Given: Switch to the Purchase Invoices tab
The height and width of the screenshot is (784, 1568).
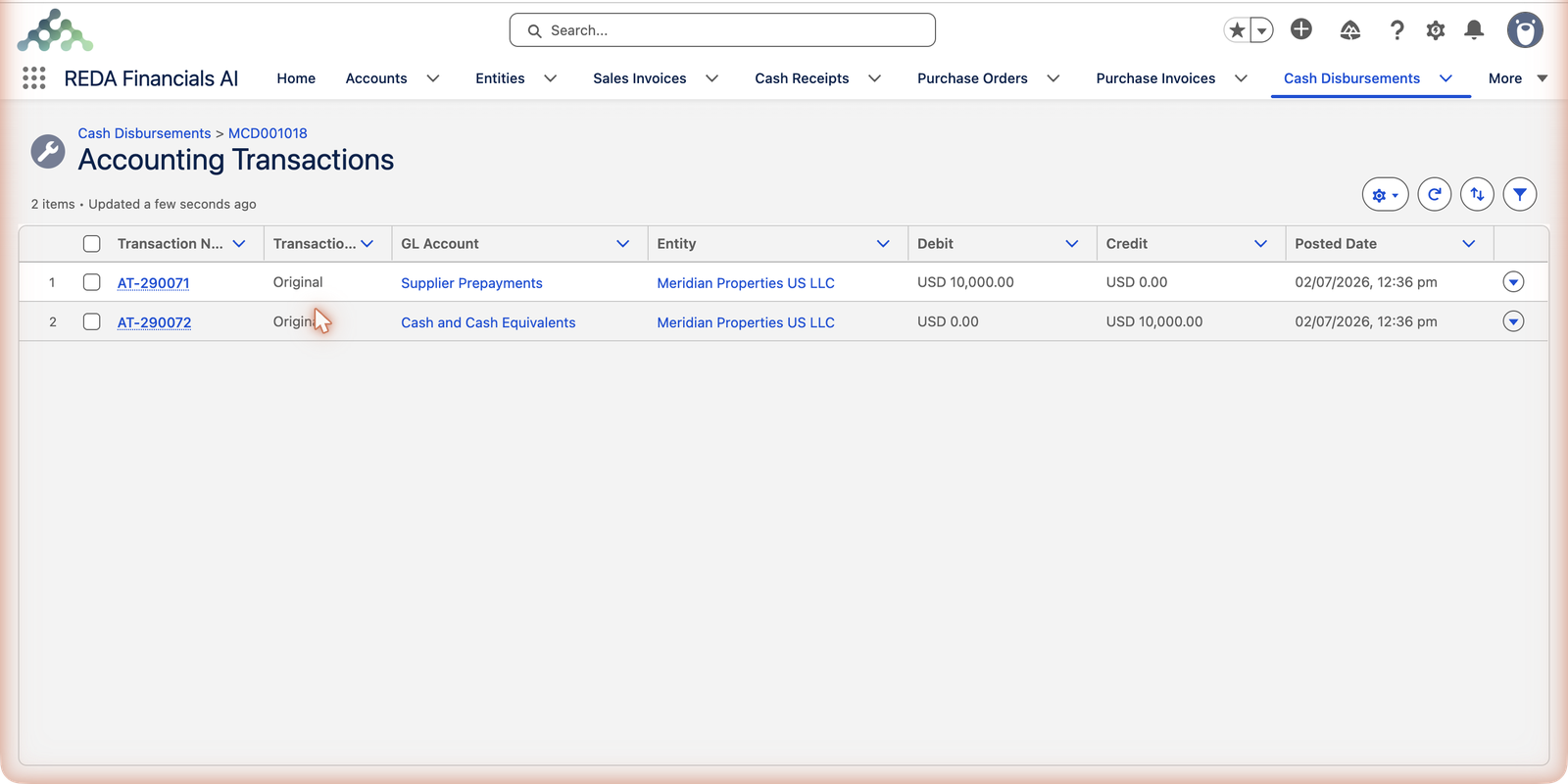Looking at the screenshot, I should tap(1155, 78).
